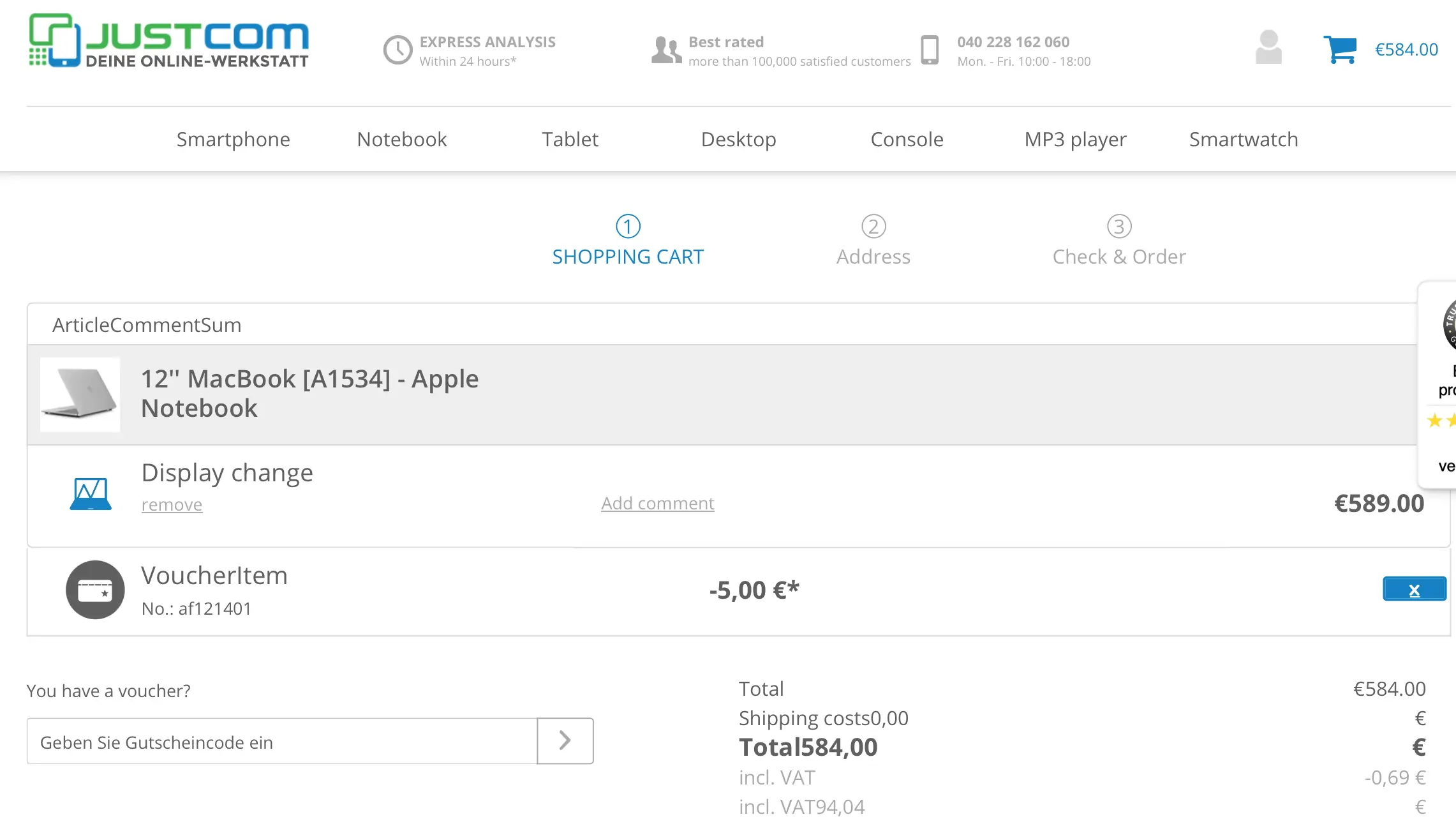Click the Best rated customers icon
This screenshot has width=1456, height=826.
pos(666,50)
